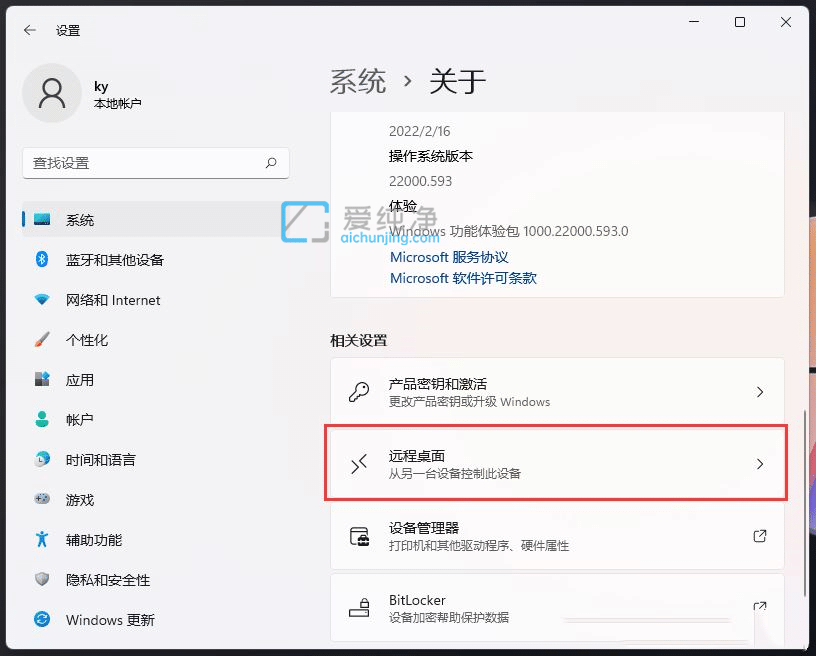Click the 设备管理器 toolbox icon

pyautogui.click(x=359, y=536)
